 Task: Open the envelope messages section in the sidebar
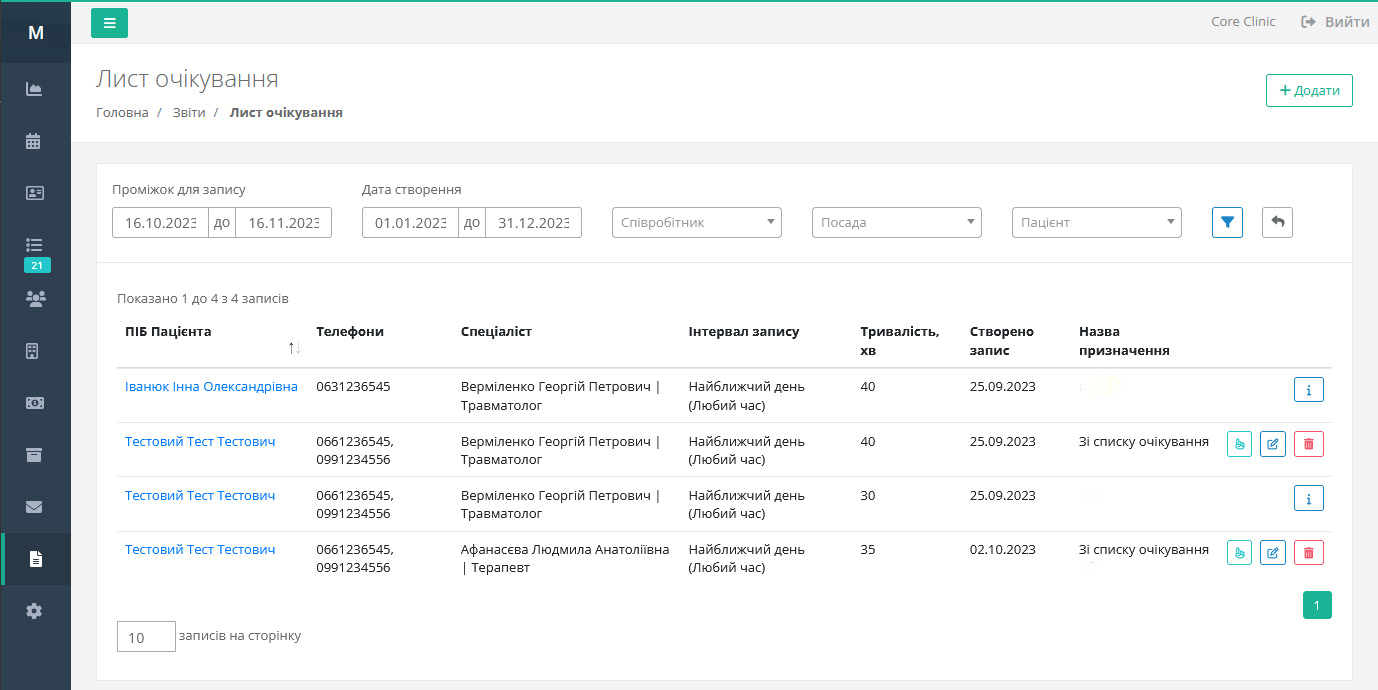pos(35,507)
